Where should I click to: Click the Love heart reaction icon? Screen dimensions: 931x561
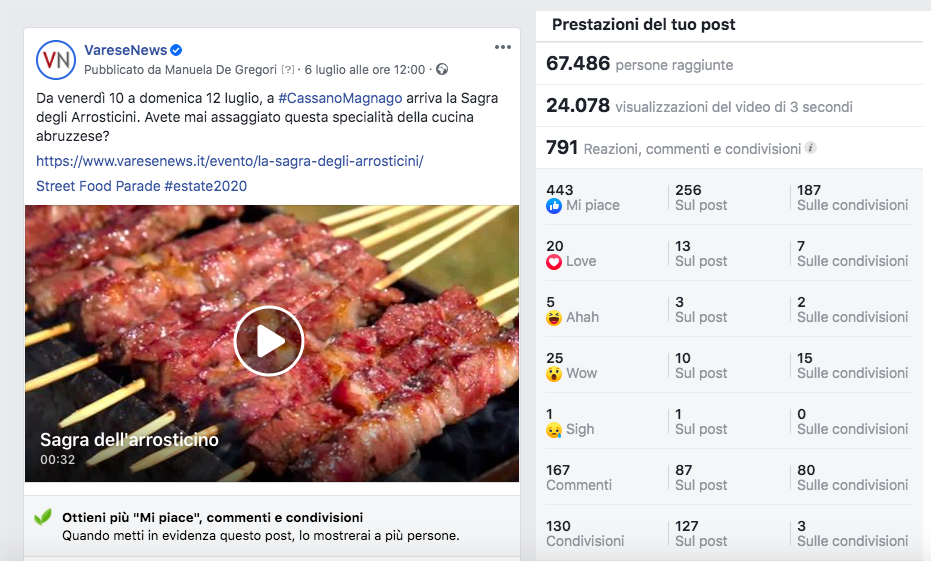(553, 262)
